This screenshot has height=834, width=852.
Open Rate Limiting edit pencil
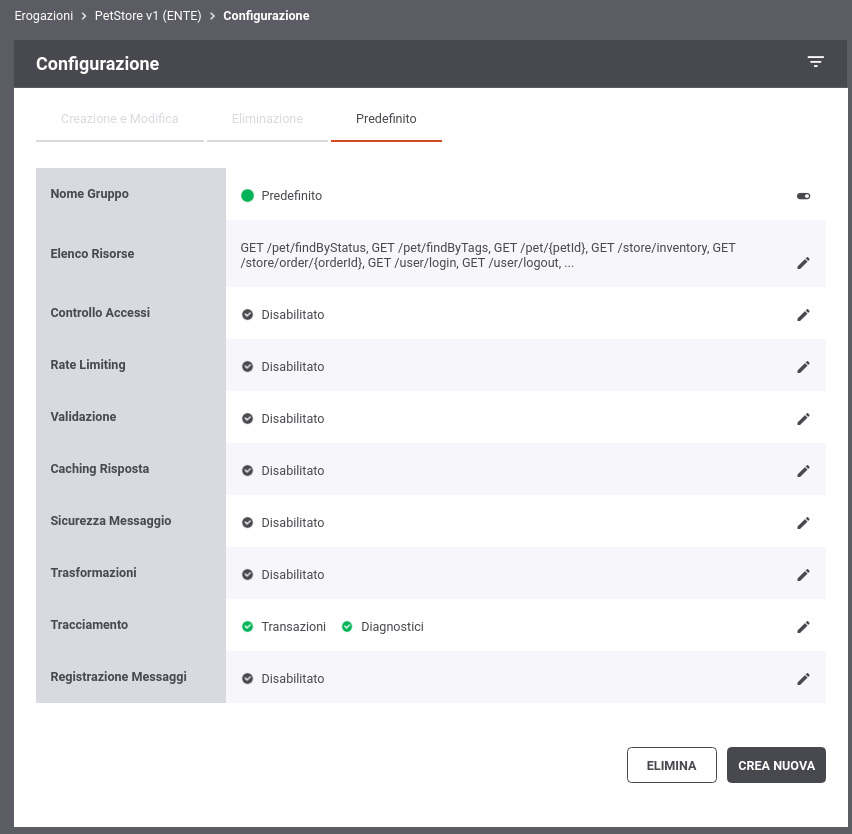pyautogui.click(x=803, y=367)
